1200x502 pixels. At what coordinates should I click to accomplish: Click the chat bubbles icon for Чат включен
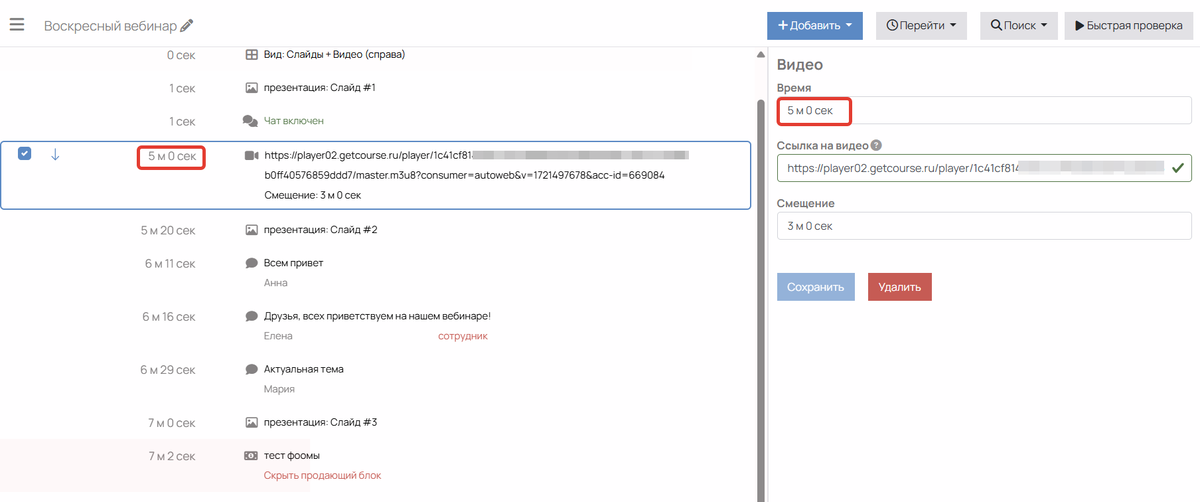click(x=250, y=121)
